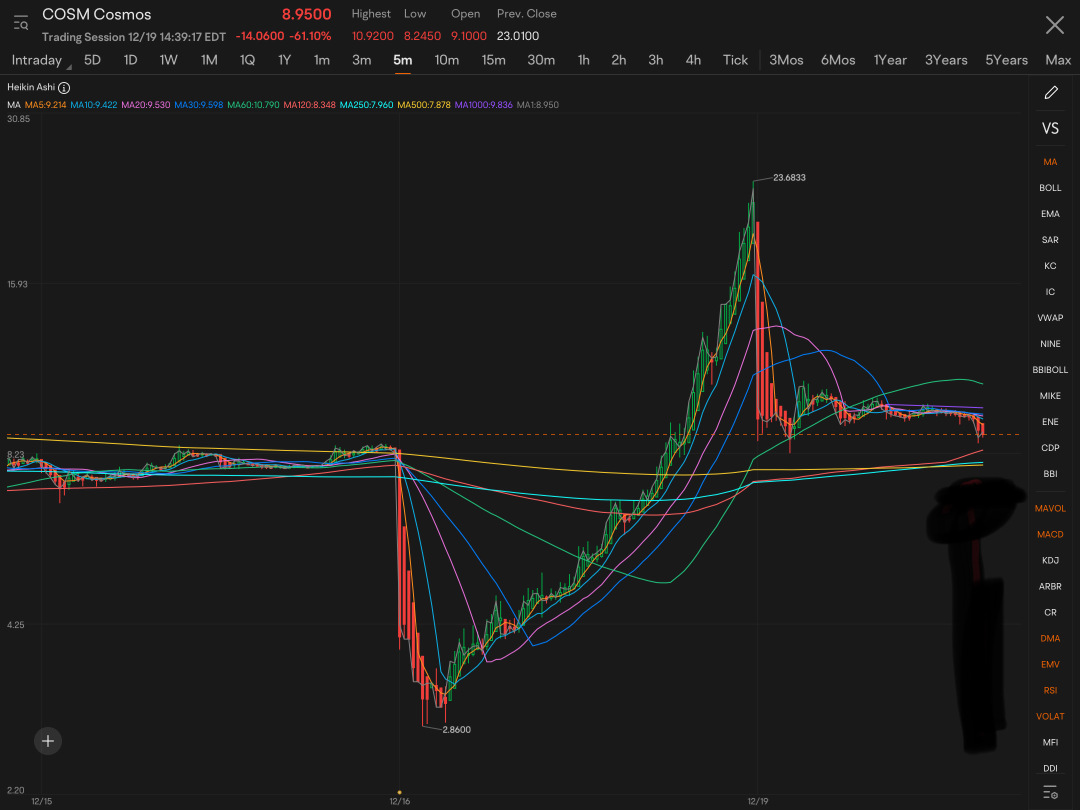Select the 1M timeframe

pyautogui.click(x=209, y=60)
